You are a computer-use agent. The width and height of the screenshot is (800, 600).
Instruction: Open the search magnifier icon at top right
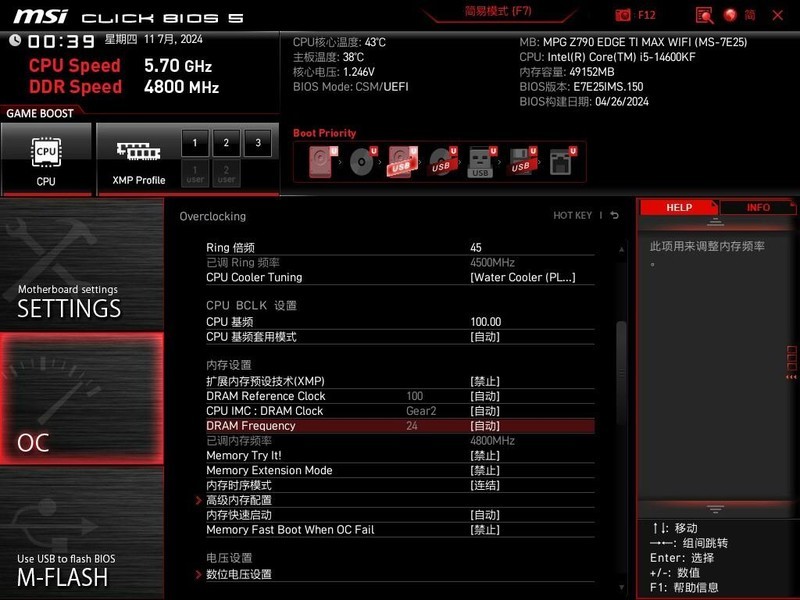click(705, 14)
